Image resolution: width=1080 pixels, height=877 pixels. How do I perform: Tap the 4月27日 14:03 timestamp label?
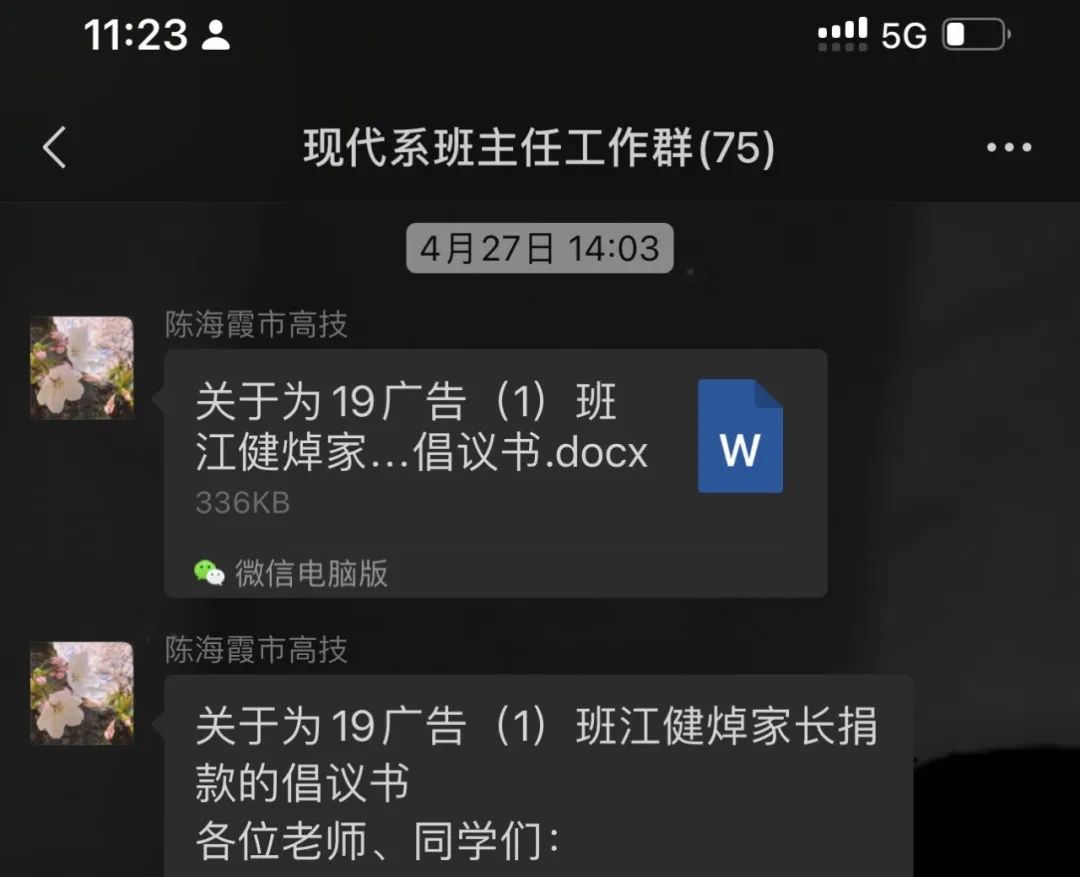(539, 248)
